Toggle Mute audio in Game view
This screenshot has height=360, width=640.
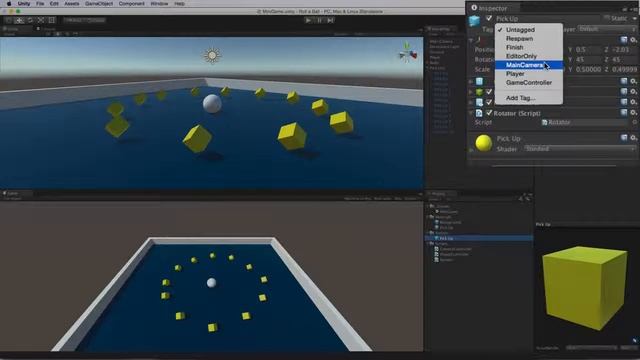[x=382, y=198]
